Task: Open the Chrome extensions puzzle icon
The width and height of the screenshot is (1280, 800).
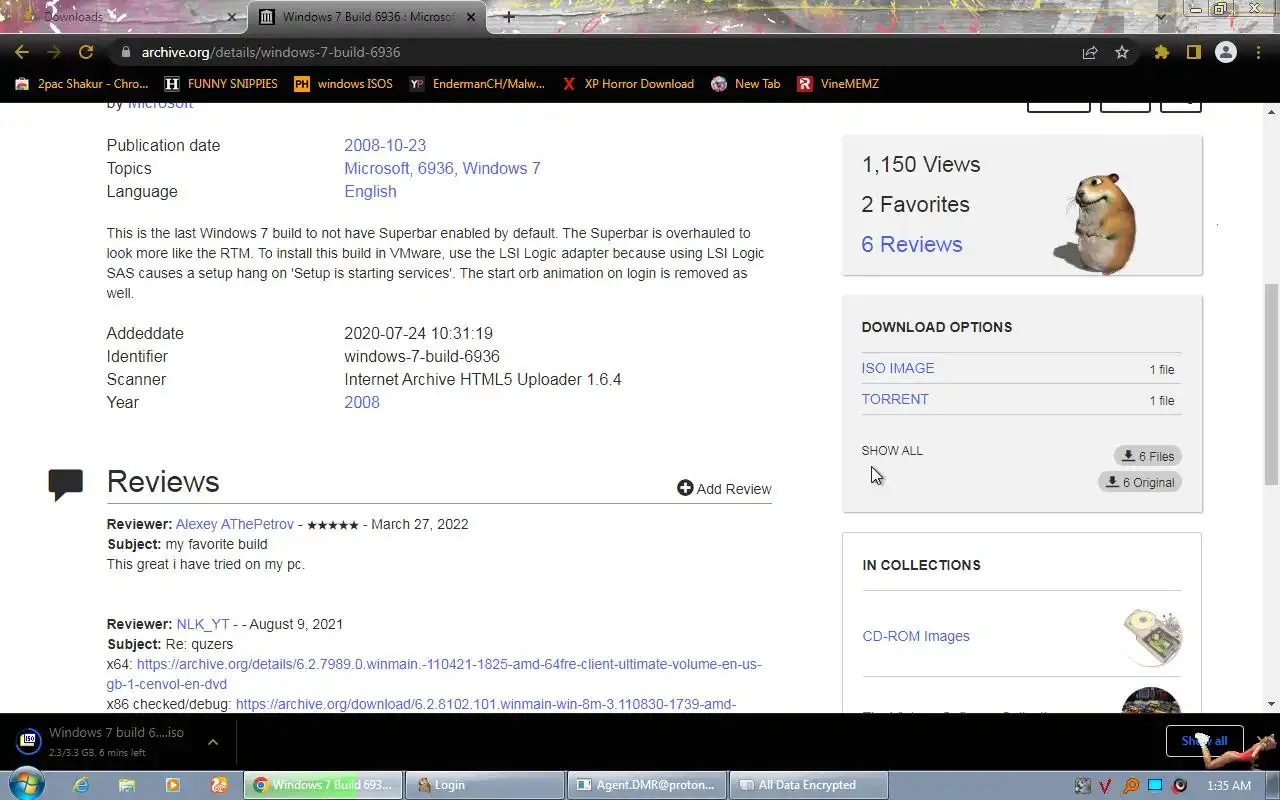Action: point(1161,52)
